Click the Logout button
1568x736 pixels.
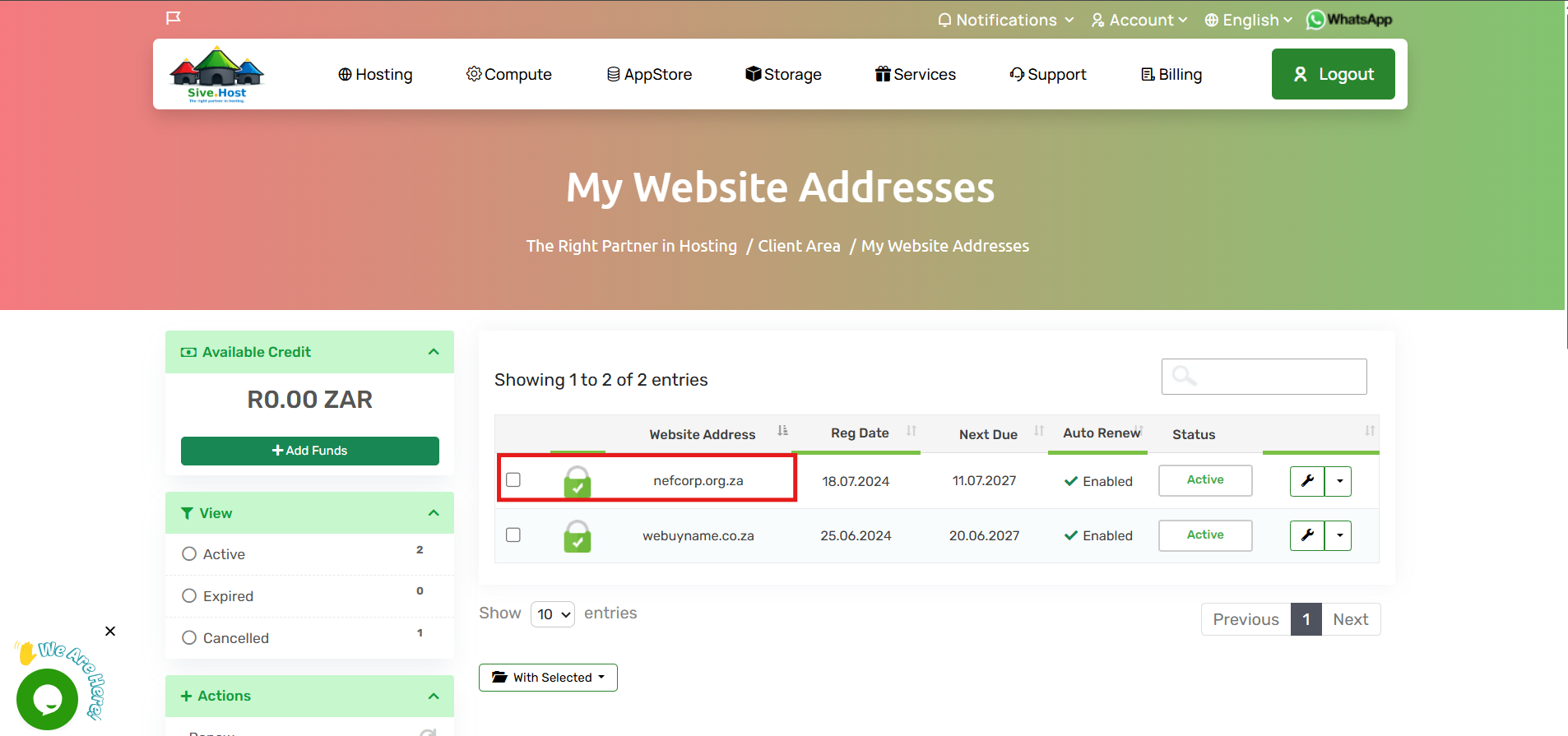point(1334,74)
